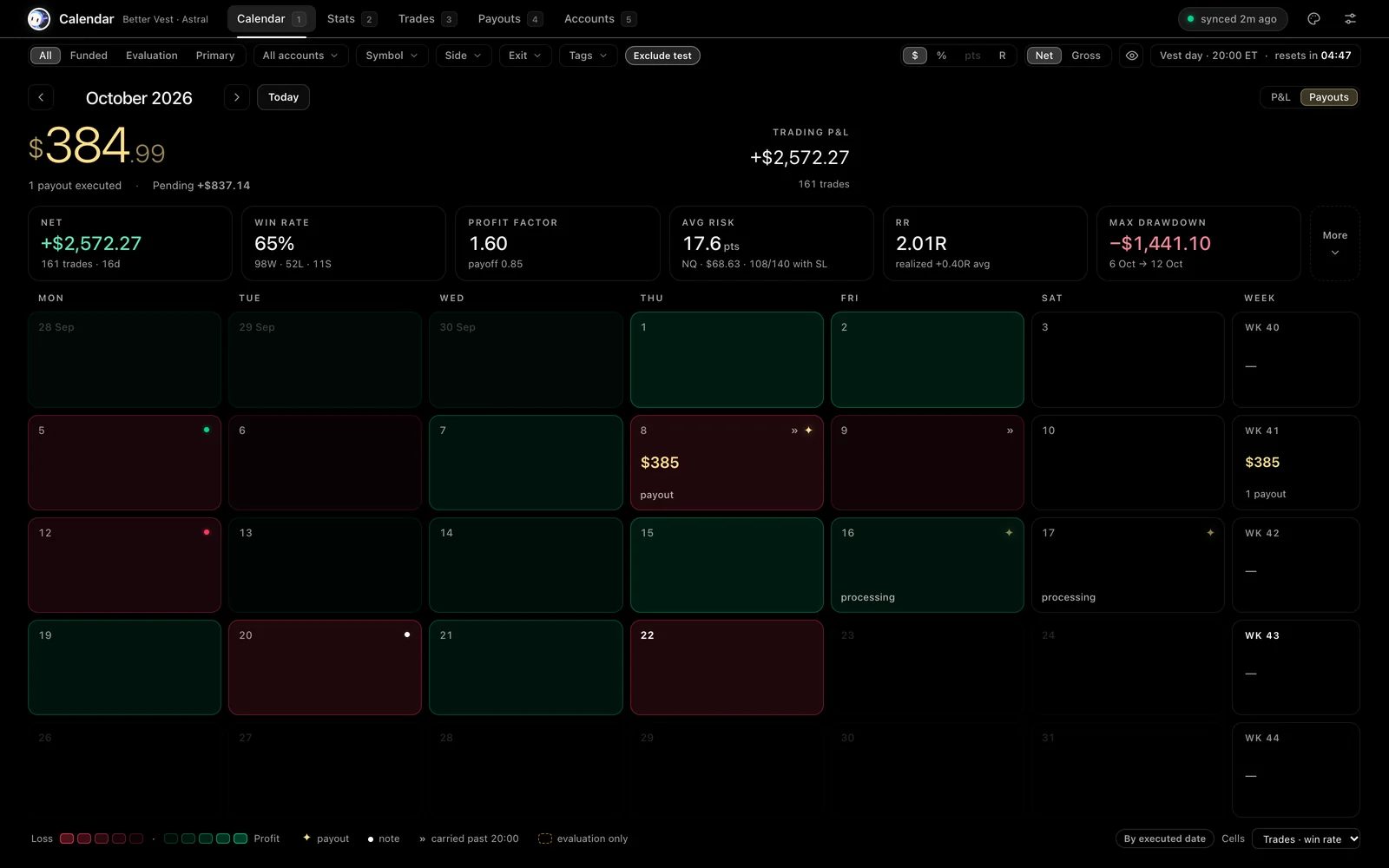The width and height of the screenshot is (1389, 868).
Task: Open the All accounts dropdown
Action: pos(300,56)
